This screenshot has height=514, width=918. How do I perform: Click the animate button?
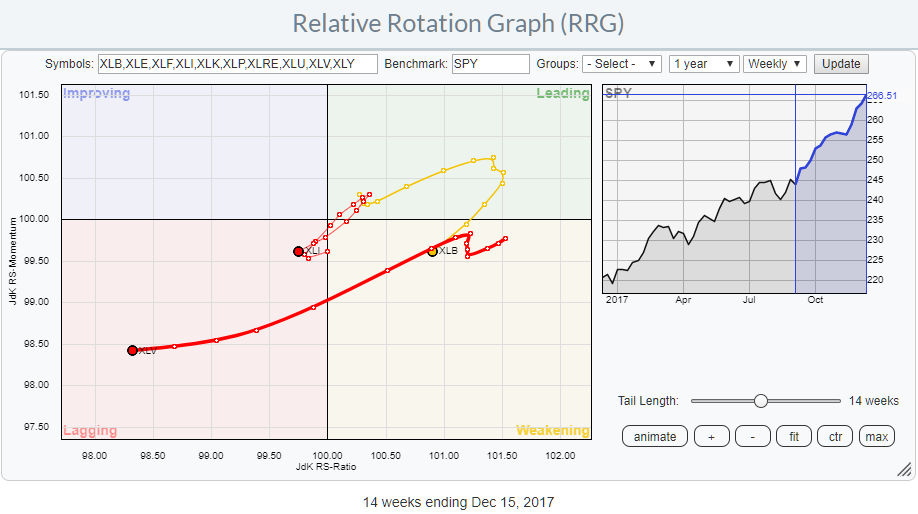coord(655,436)
